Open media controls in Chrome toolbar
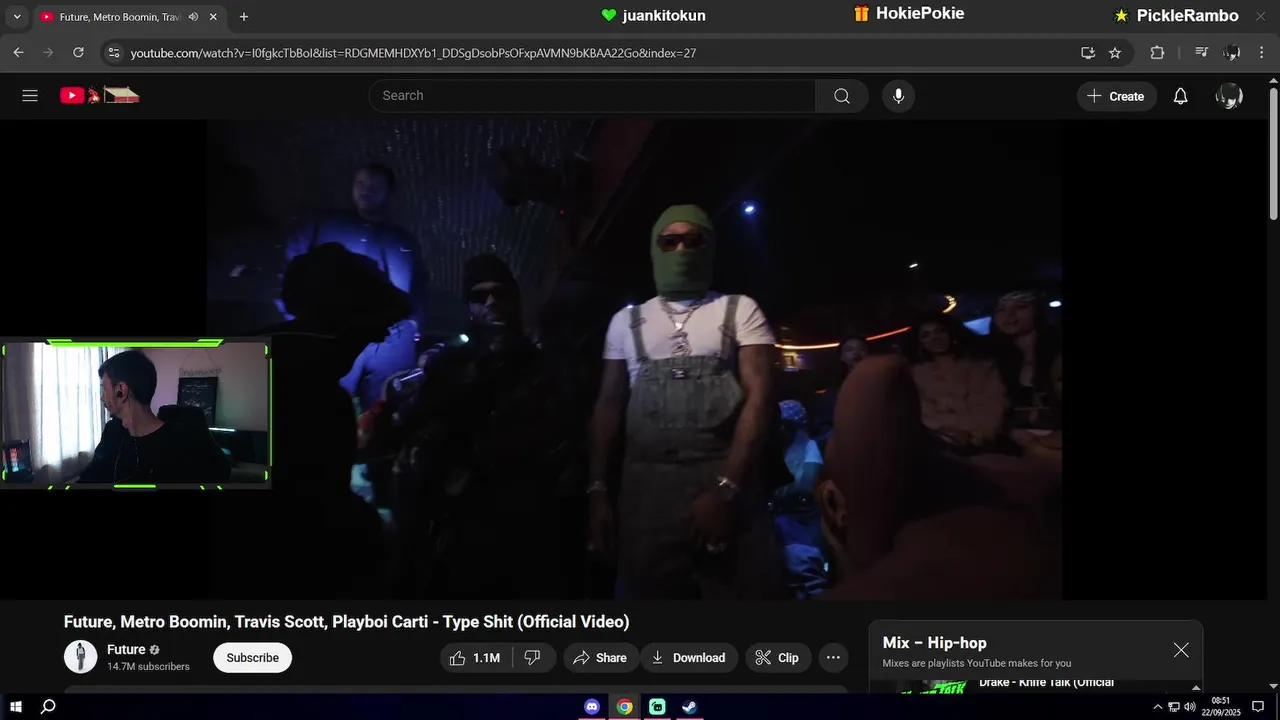This screenshot has height=720, width=1280. pyautogui.click(x=1202, y=53)
